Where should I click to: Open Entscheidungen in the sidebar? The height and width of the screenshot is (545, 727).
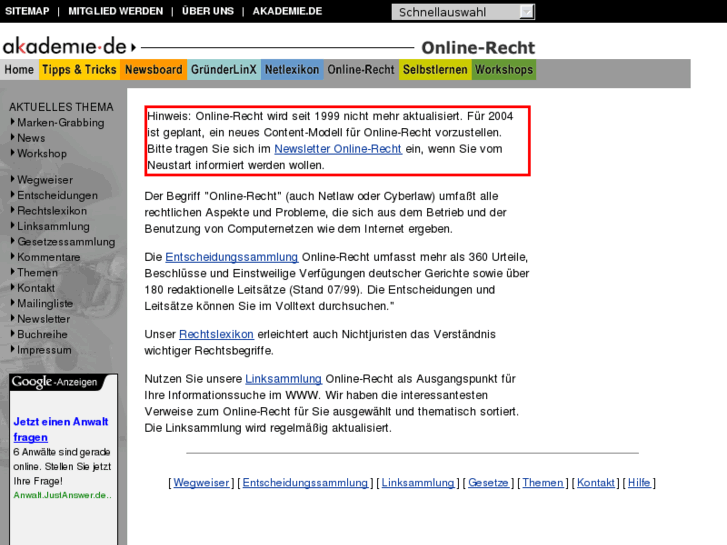57,195
